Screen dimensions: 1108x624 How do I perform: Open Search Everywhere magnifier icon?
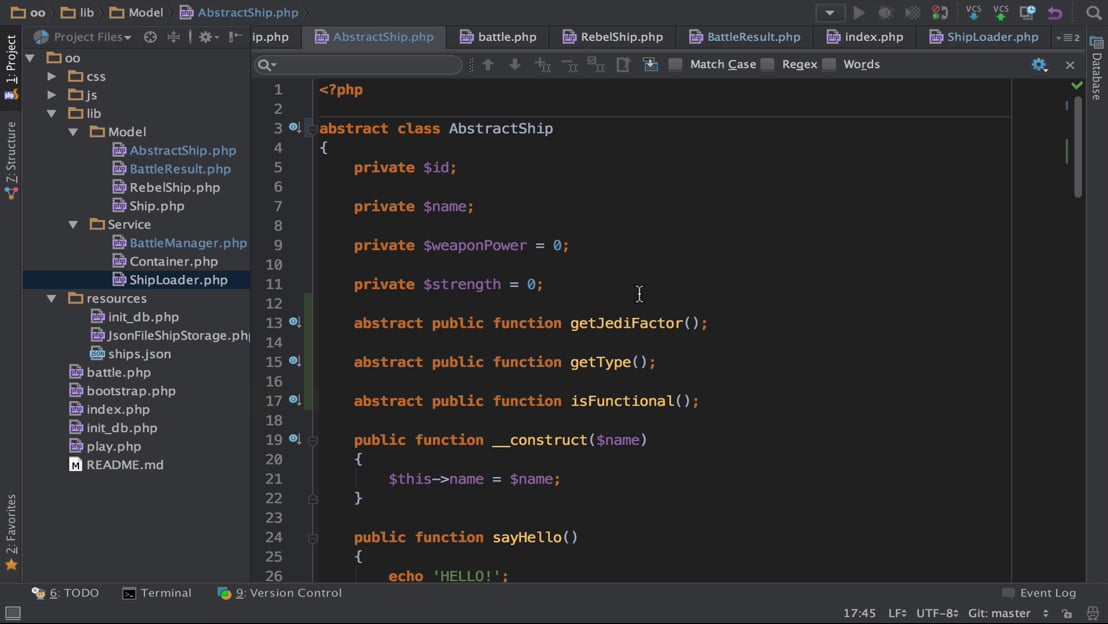tap(1093, 13)
